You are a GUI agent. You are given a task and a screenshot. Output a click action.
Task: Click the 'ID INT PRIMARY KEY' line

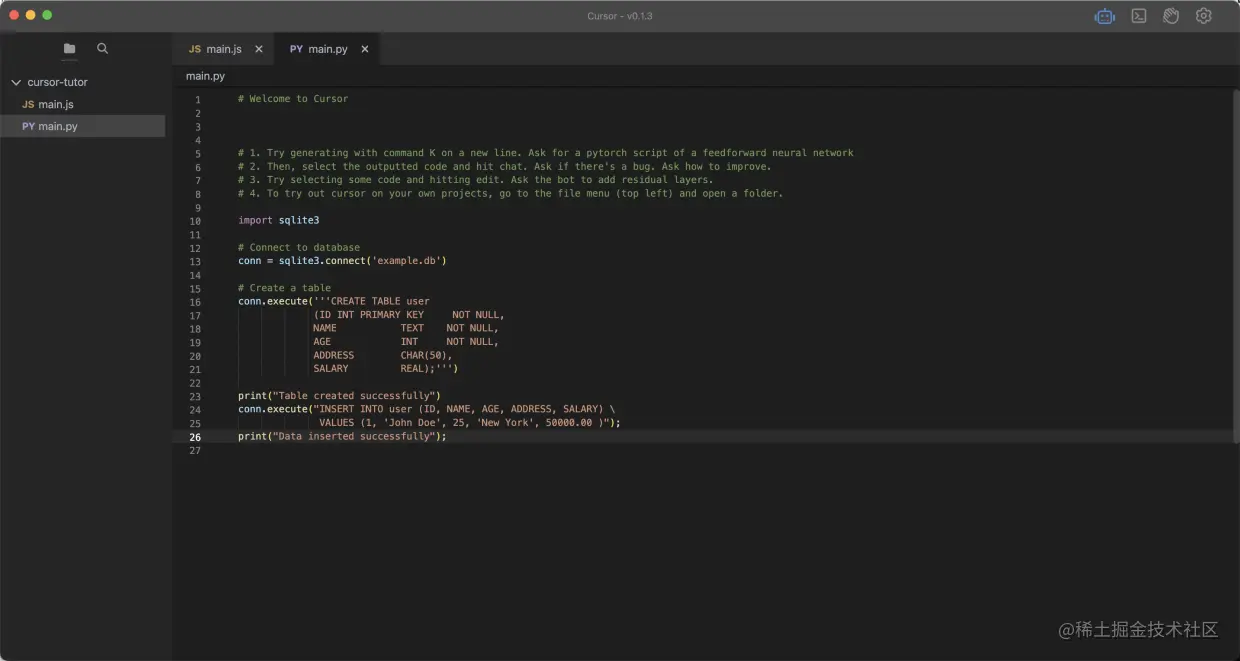point(409,315)
